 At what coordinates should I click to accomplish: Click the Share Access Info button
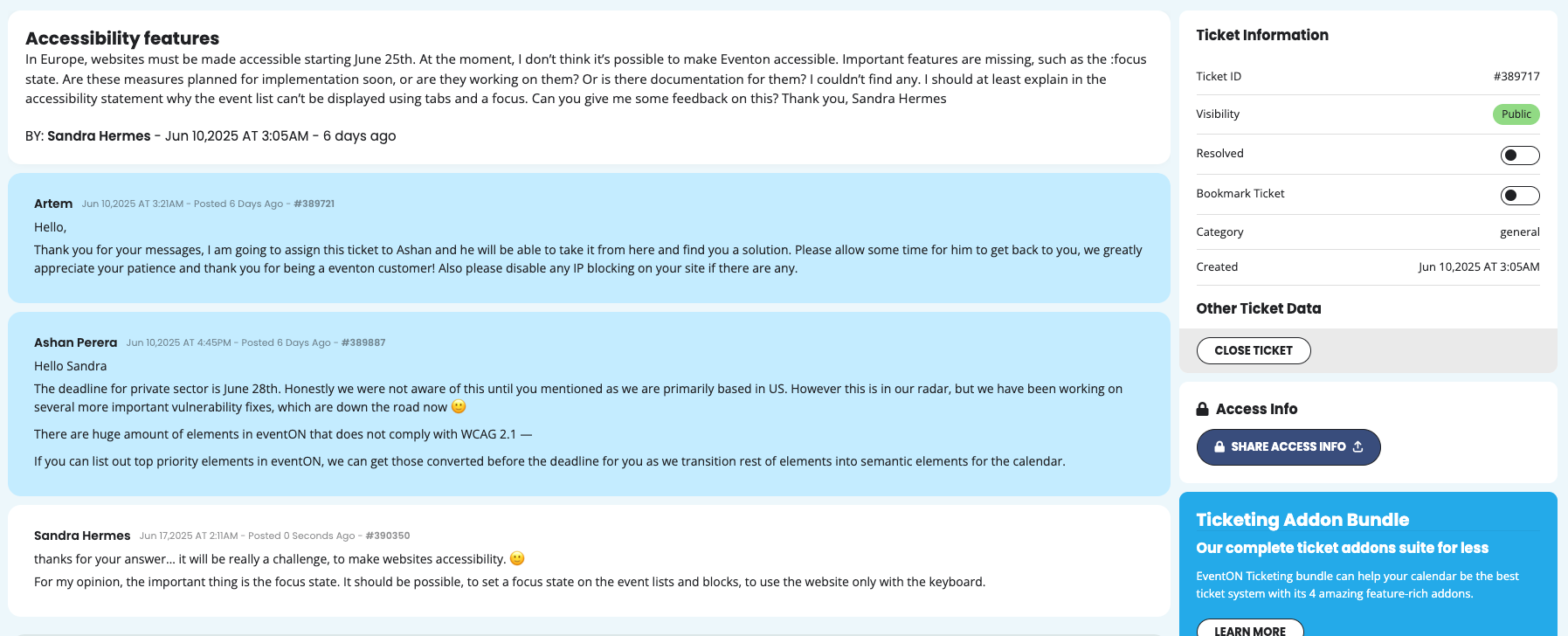click(1288, 447)
